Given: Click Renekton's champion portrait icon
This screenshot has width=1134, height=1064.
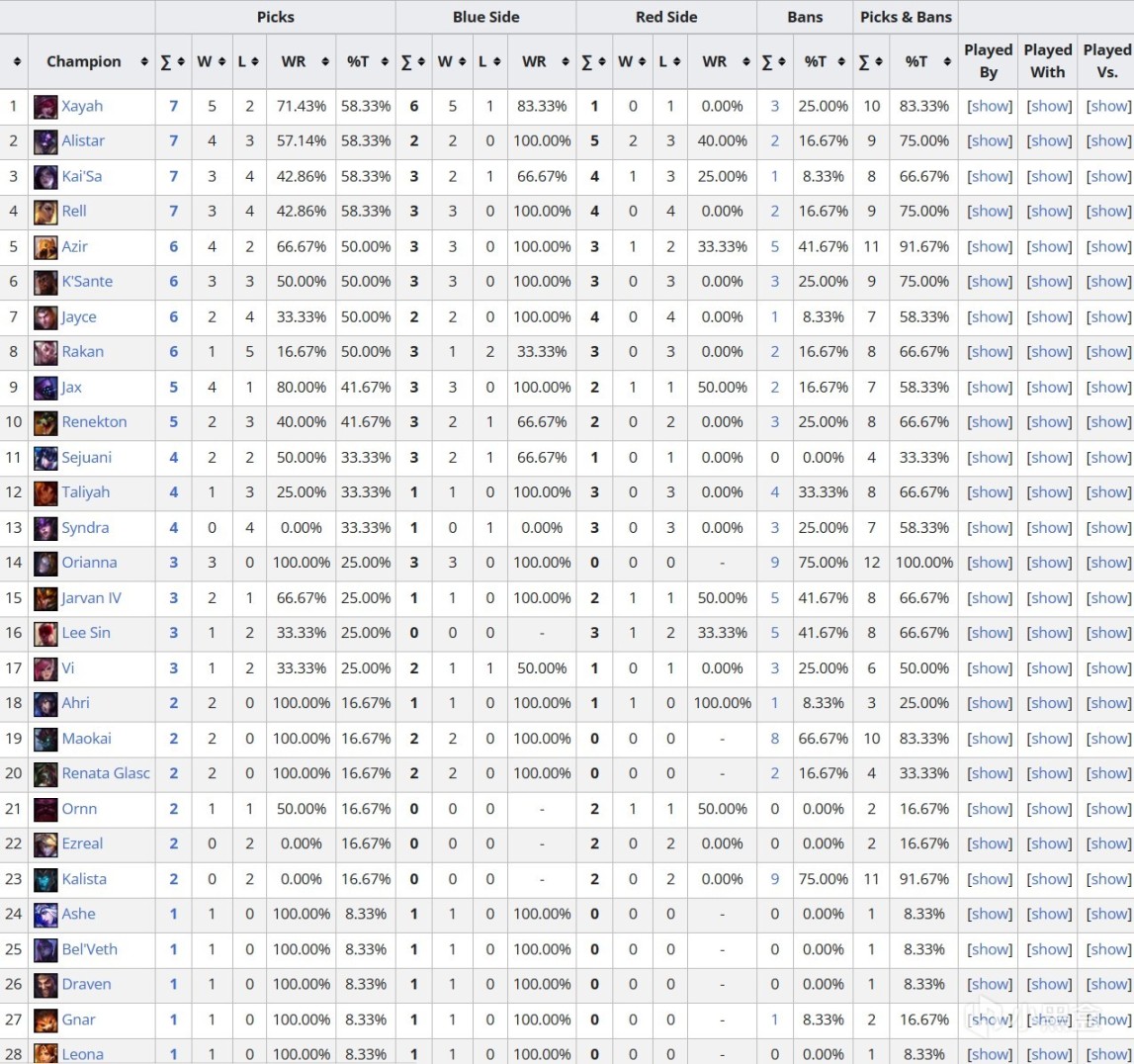Looking at the screenshot, I should pyautogui.click(x=45, y=422).
